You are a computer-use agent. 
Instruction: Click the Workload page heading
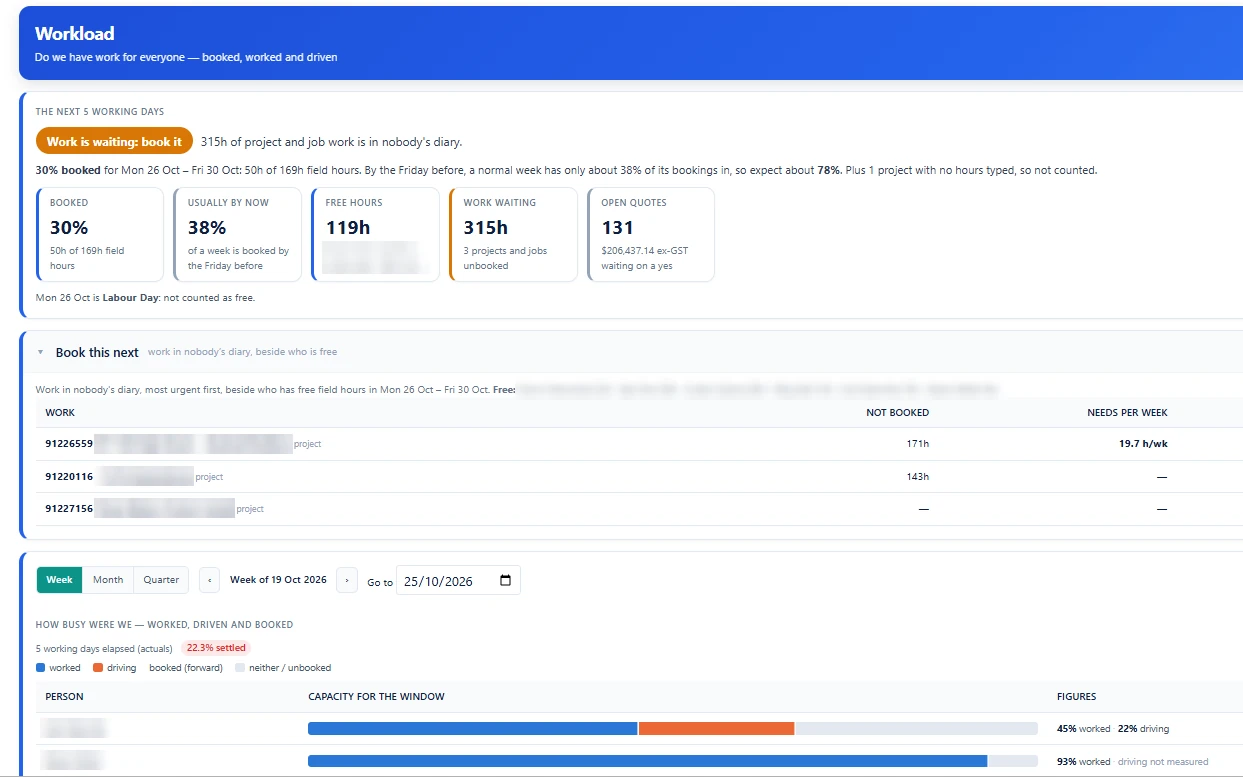click(74, 34)
